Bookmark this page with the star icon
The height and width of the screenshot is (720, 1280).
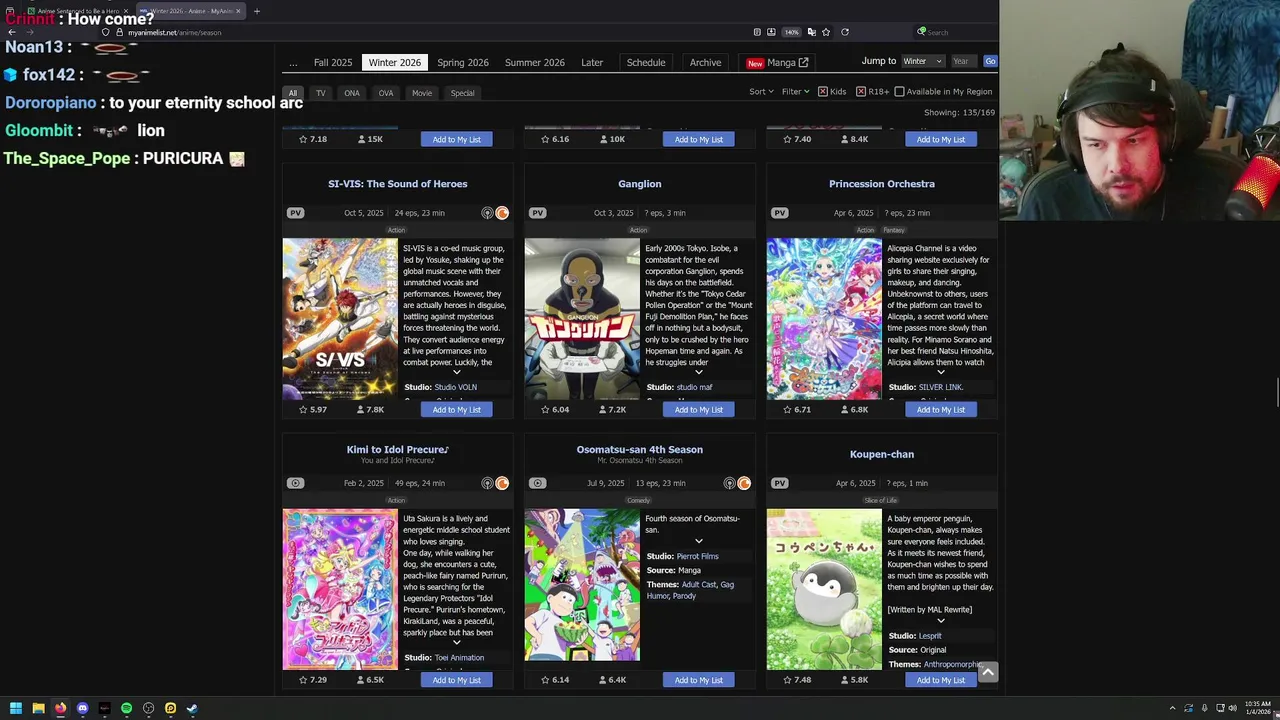coord(826,32)
